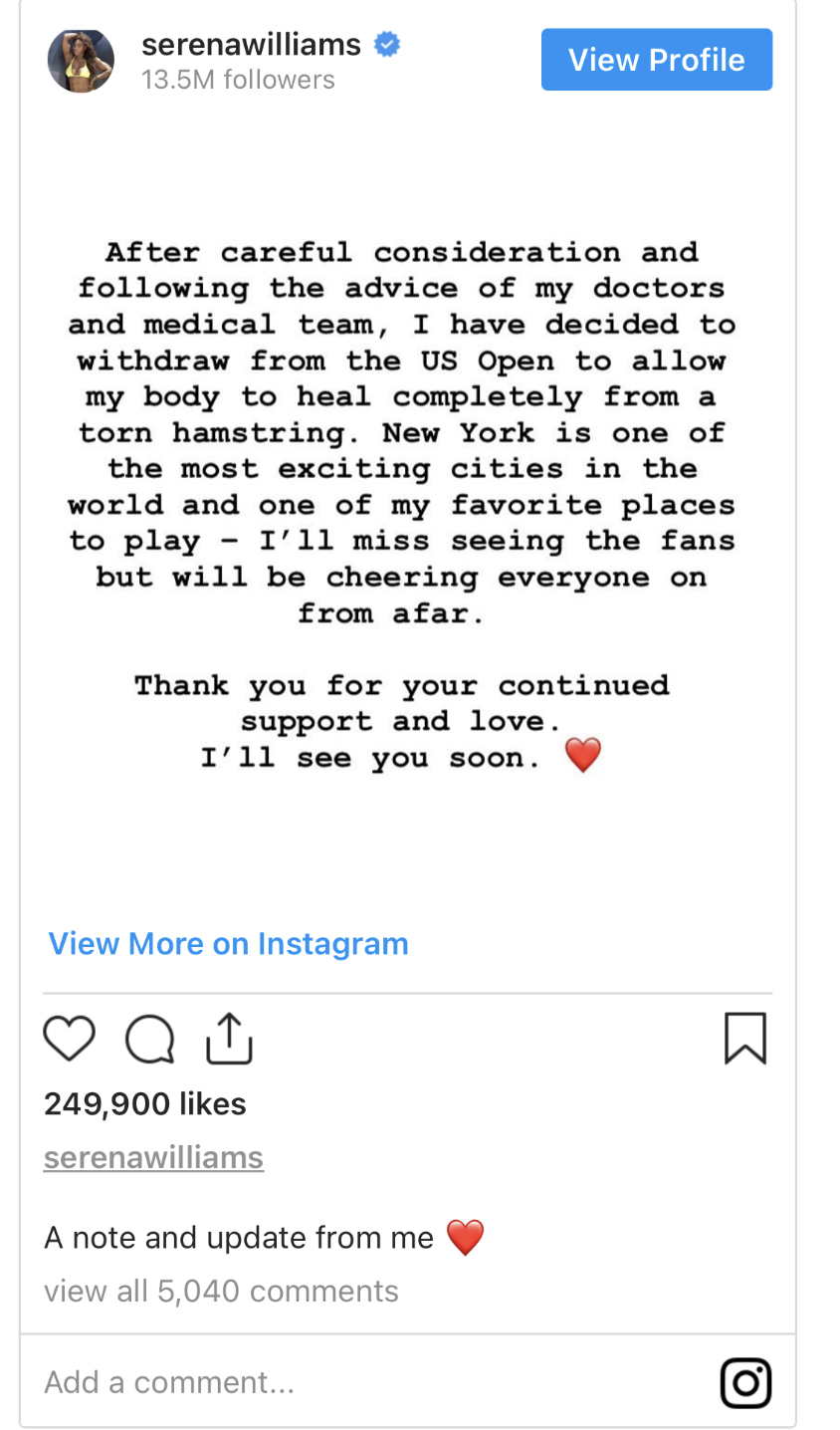Screen dimensions: 840x1430
Task: Click the 249,900 likes count
Action: coord(145,1103)
